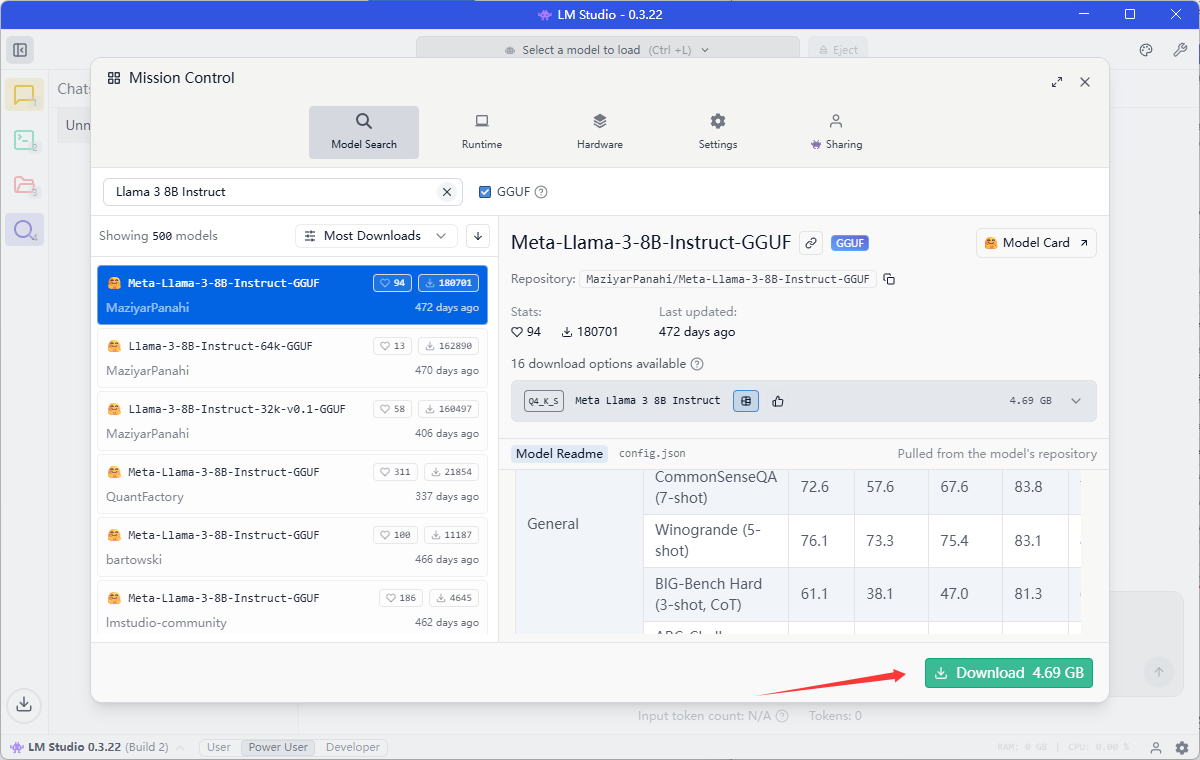This screenshot has width=1200, height=760.
Task: Click the Eject button
Action: pos(838,50)
